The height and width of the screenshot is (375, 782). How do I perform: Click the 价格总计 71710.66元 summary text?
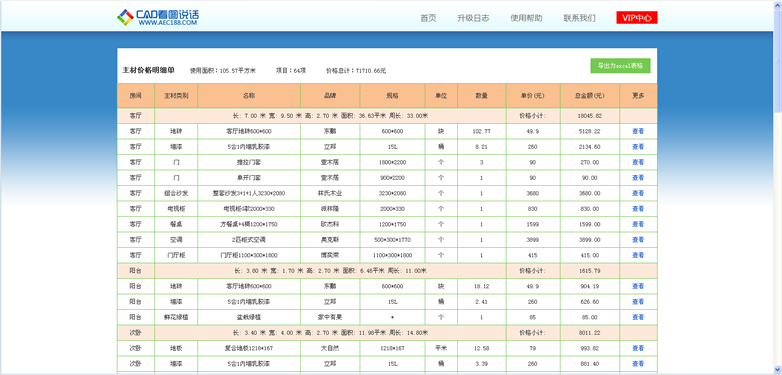click(x=356, y=71)
